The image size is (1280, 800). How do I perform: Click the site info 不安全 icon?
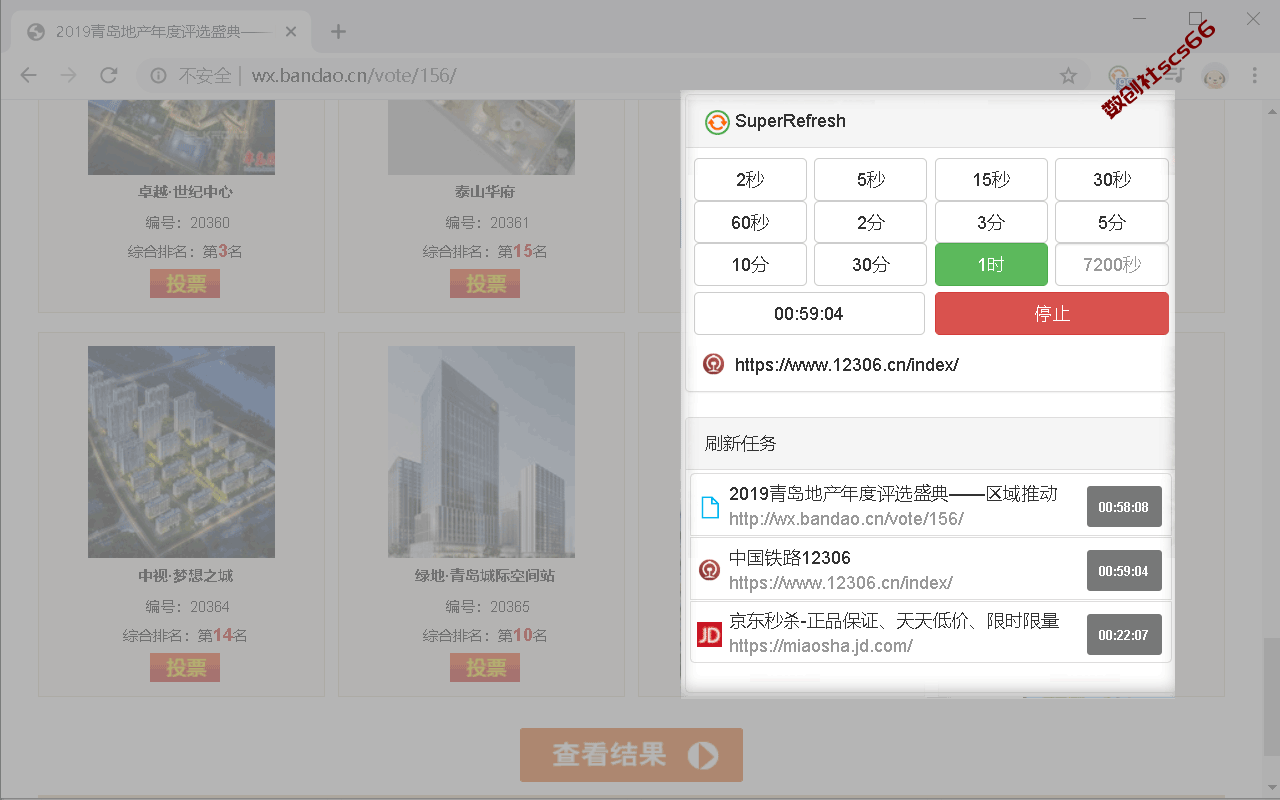(158, 76)
